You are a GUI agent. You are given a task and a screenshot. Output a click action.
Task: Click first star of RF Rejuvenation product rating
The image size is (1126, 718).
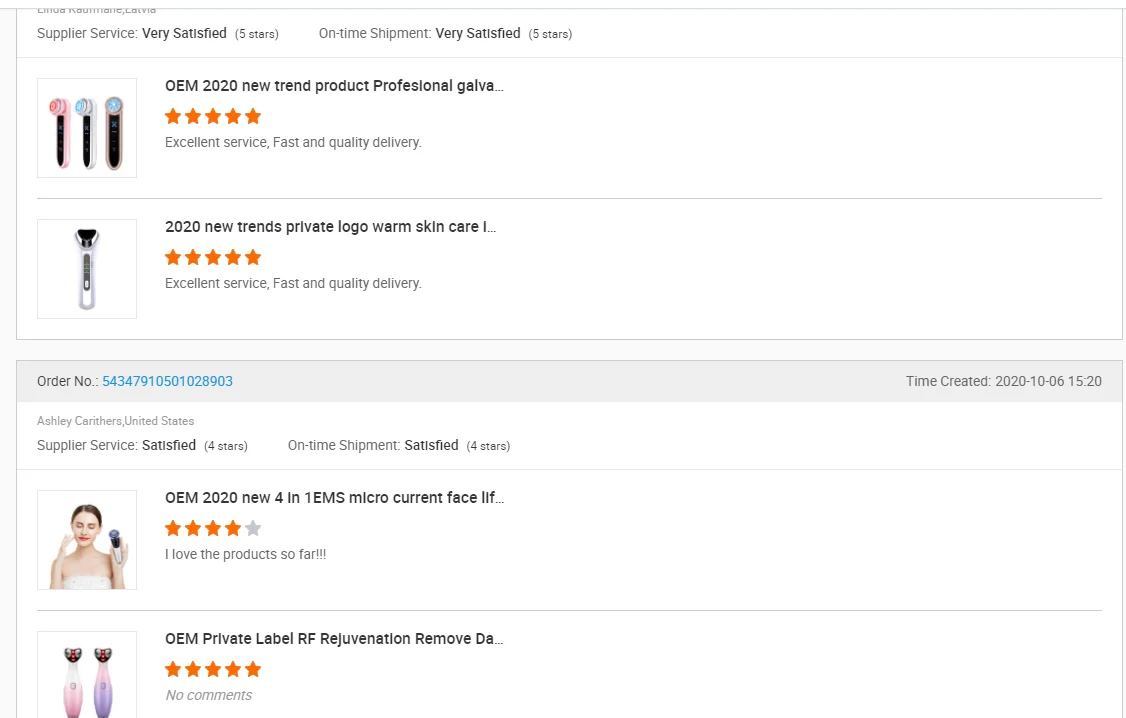pos(173,669)
